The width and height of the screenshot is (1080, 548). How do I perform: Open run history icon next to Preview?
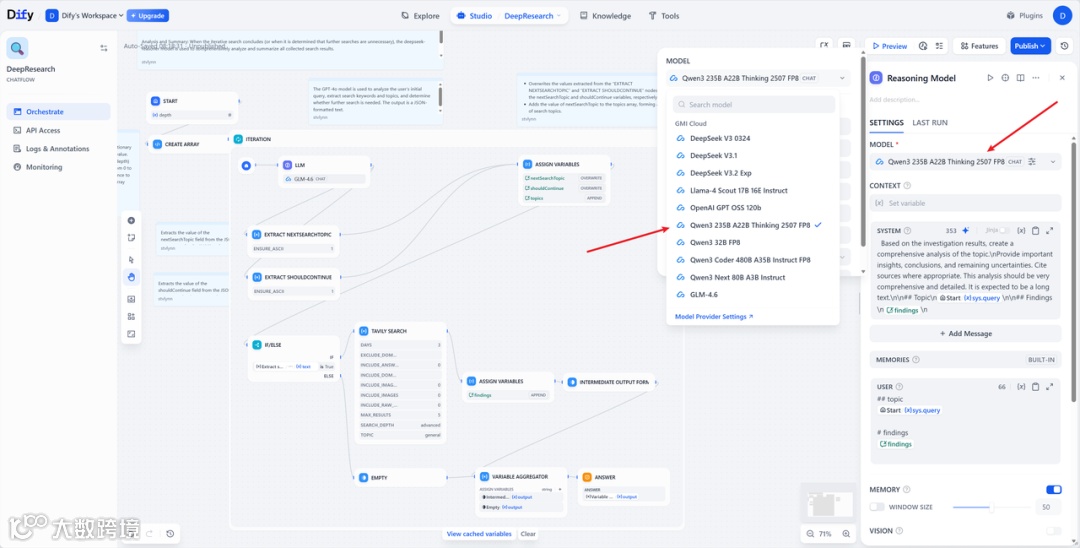pyautogui.click(x=923, y=46)
